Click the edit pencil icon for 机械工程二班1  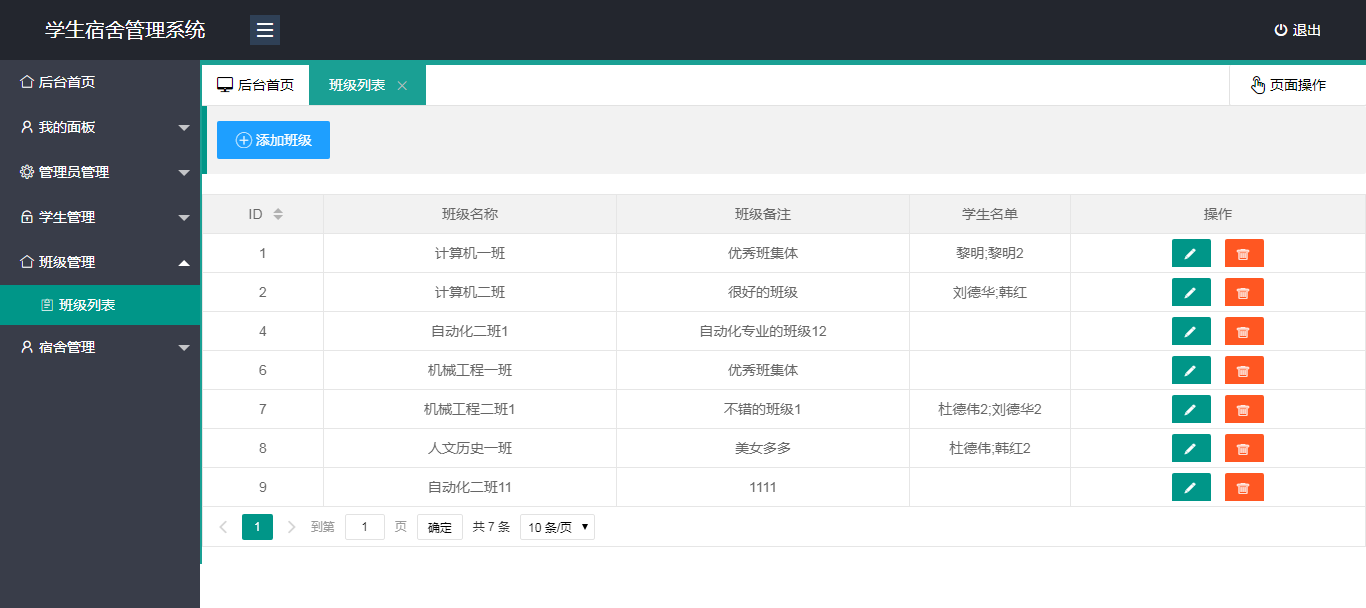coord(1190,409)
